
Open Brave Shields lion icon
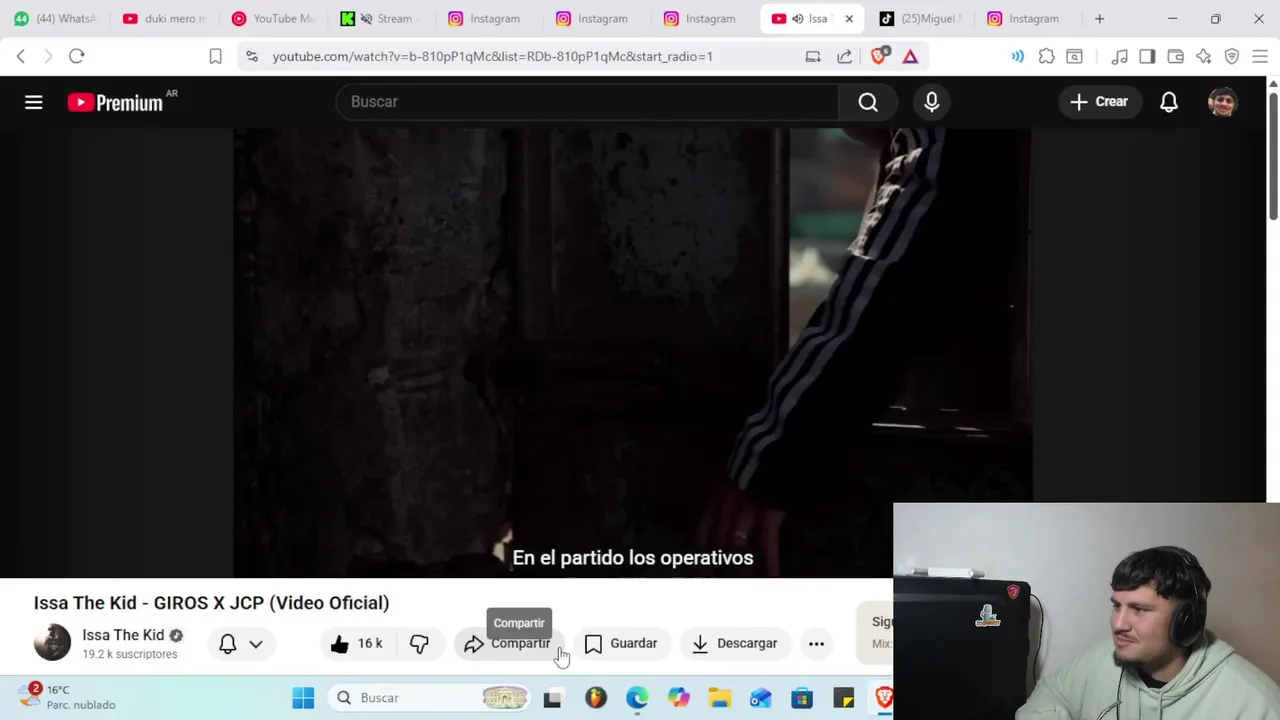click(x=879, y=56)
